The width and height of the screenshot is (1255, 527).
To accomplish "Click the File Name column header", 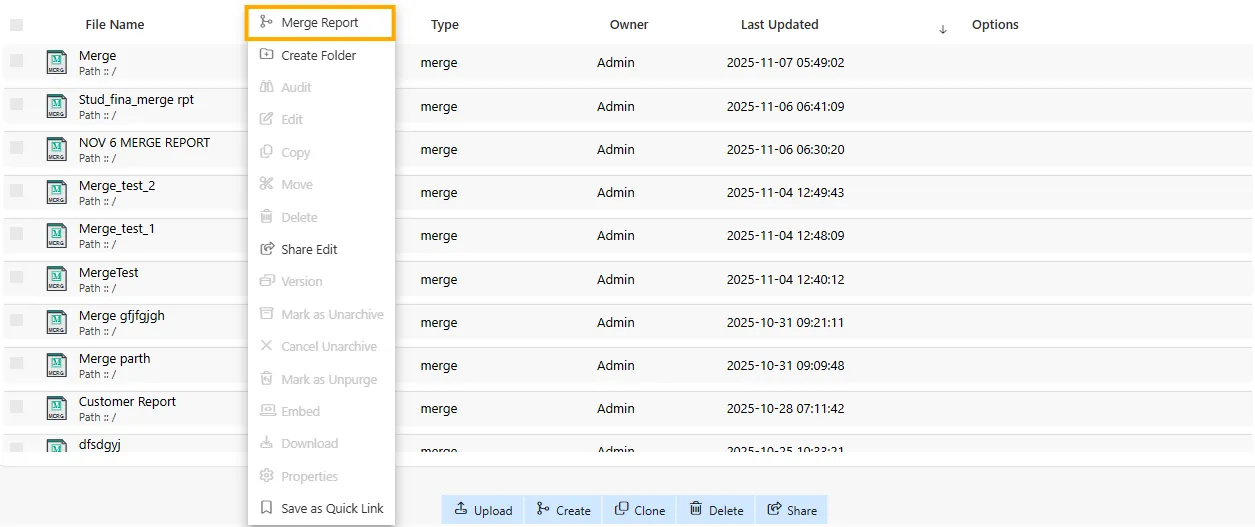I will 114,25.
